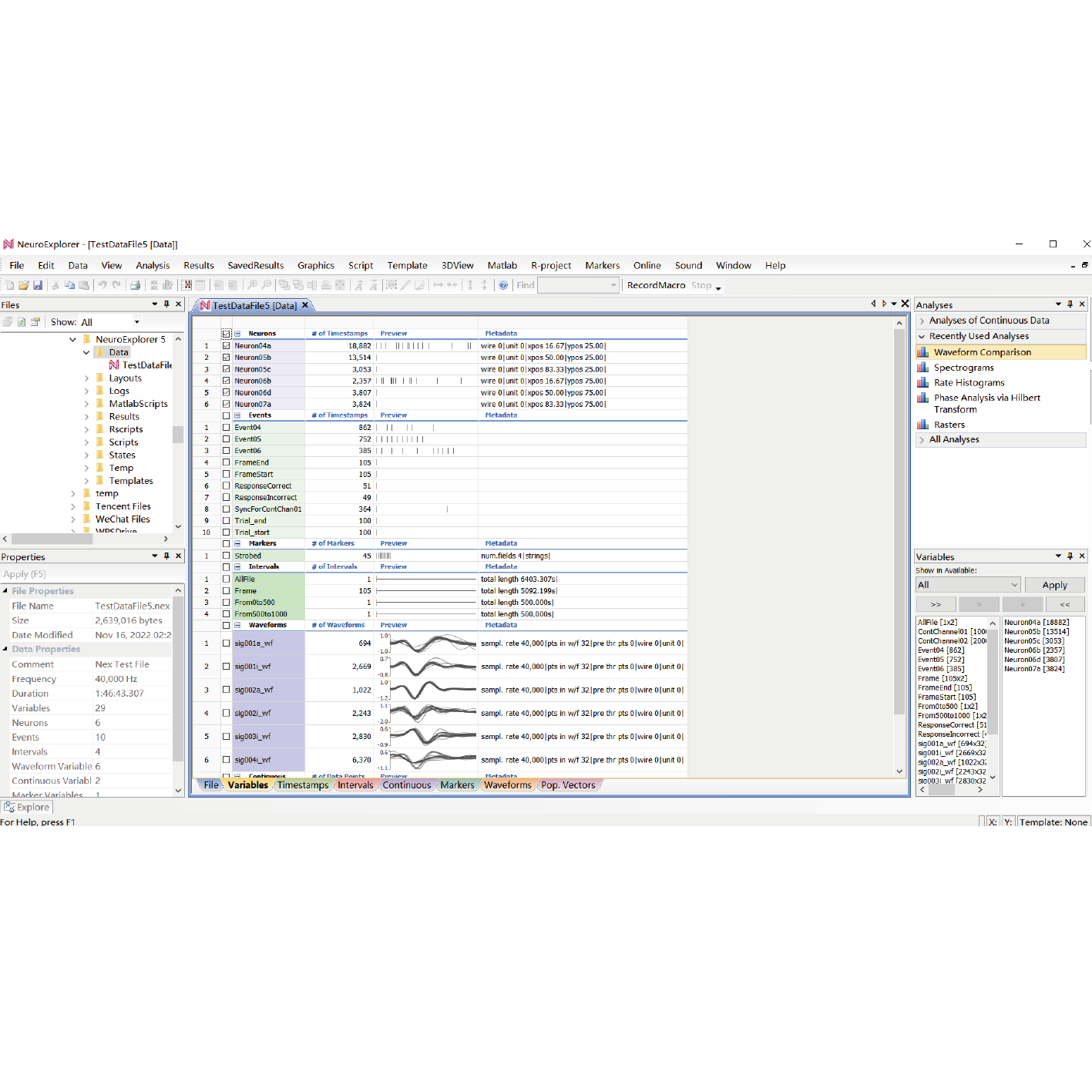Click the red grid view toolbar icon
The width and height of the screenshot is (1092, 1092).
tap(186, 285)
